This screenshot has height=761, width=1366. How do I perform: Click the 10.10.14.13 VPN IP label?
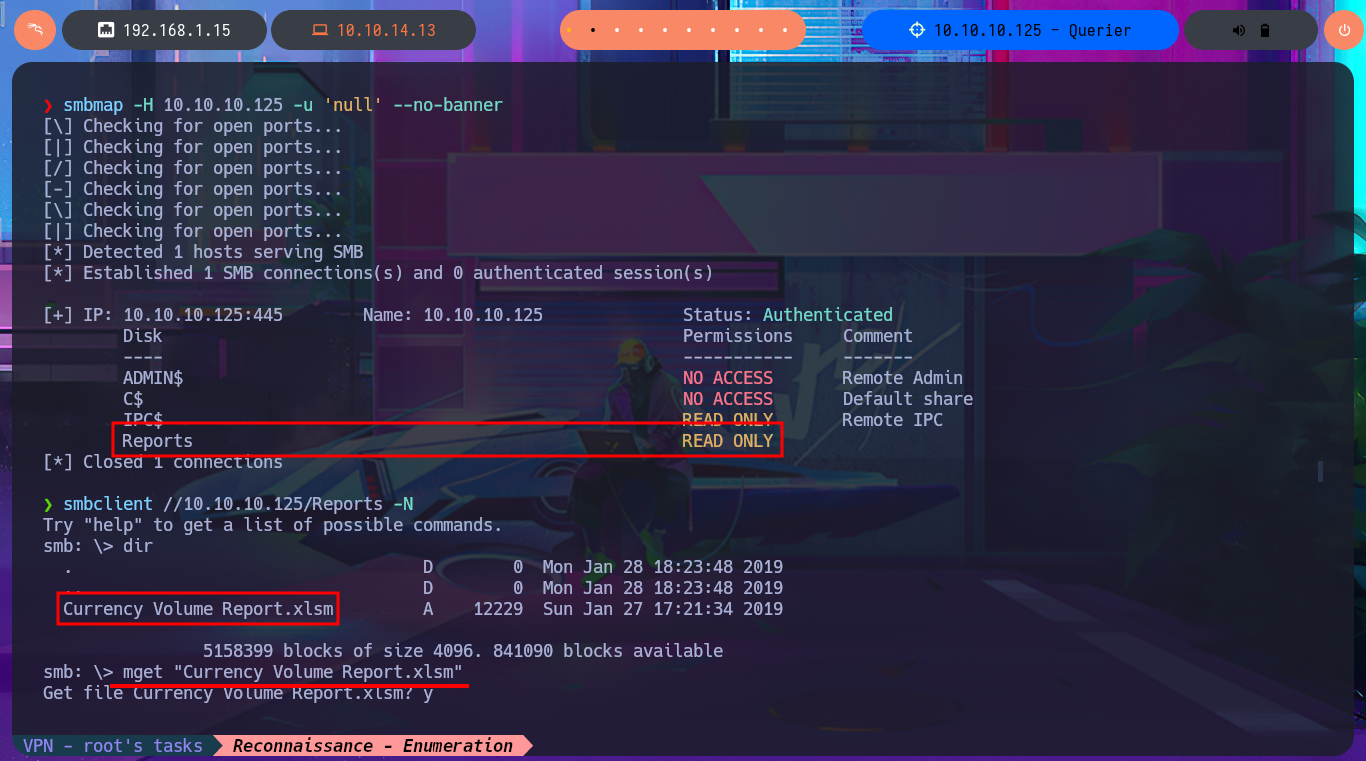click(386, 30)
